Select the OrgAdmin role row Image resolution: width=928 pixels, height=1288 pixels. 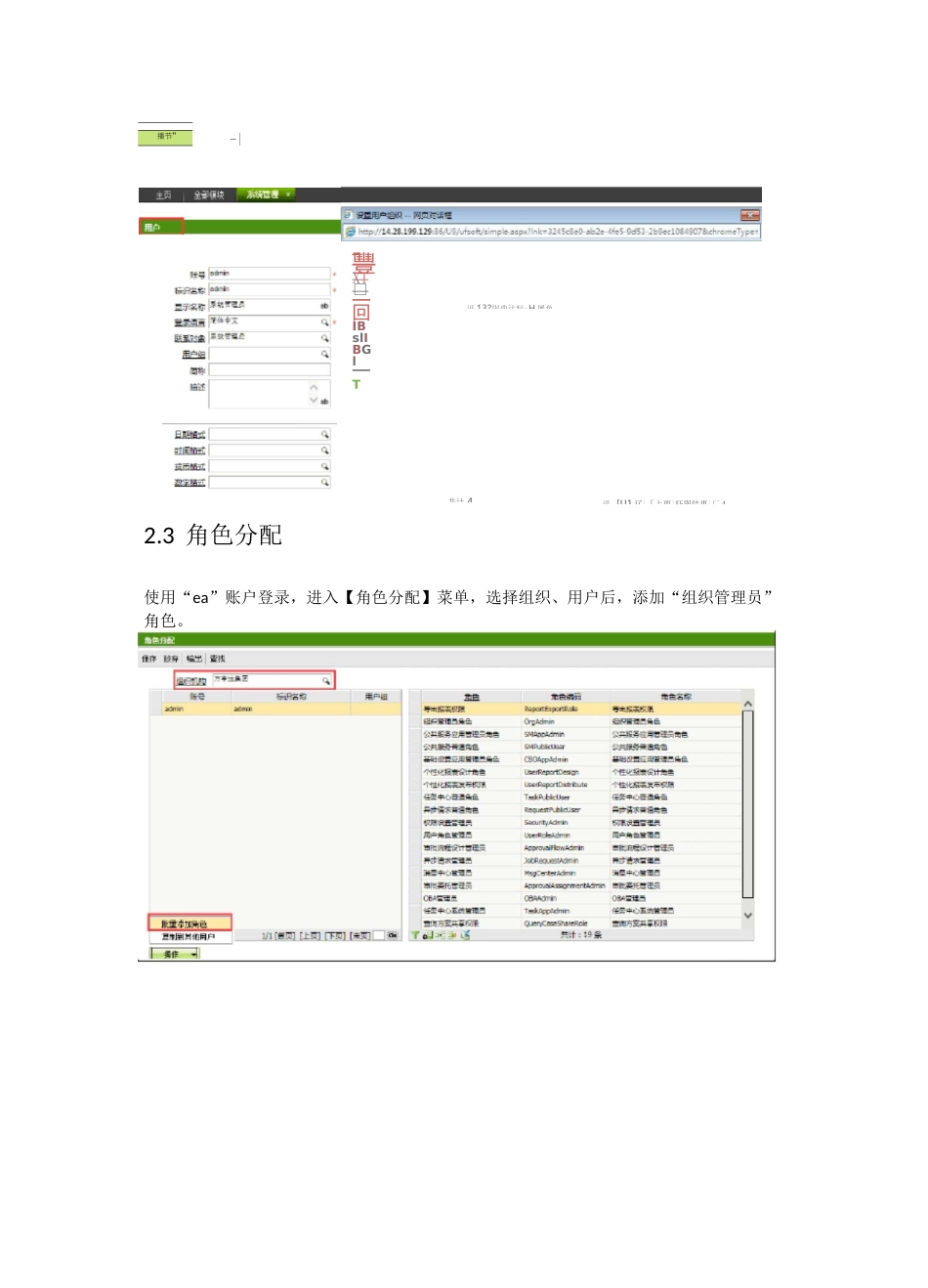click(575, 721)
